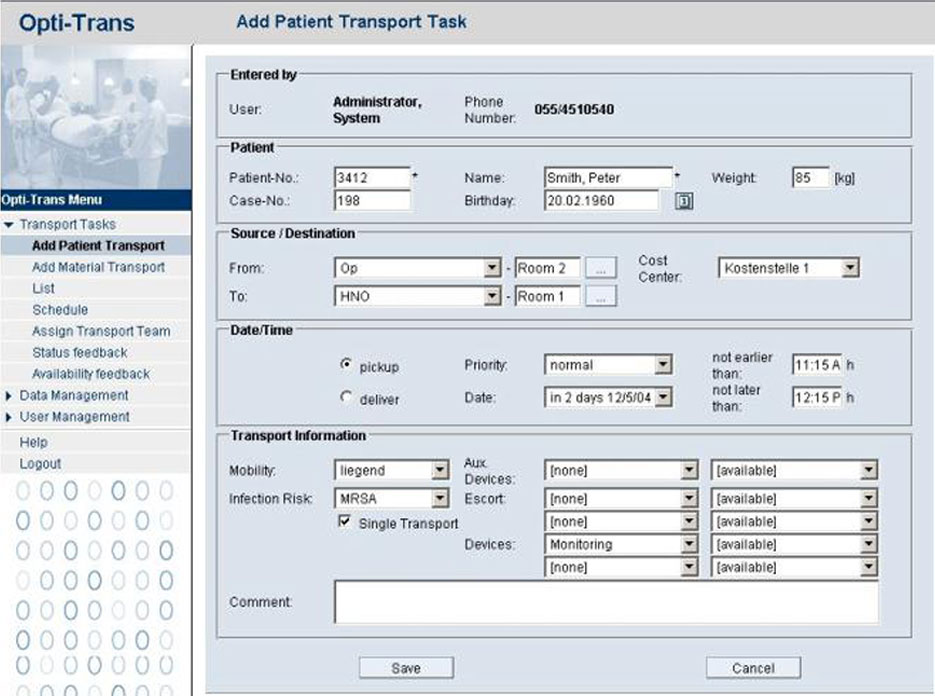Open the Aux Devices [none] dropdown
This screenshot has height=696, width=935.
[621, 470]
